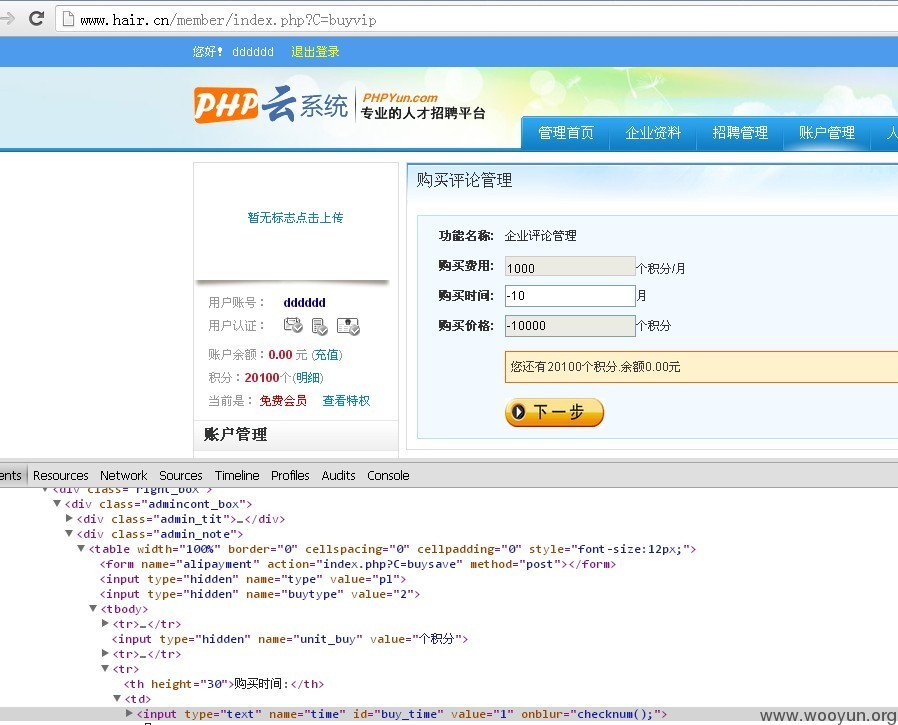The width and height of the screenshot is (898, 725).
Task: Click the phone verification icon
Action: 319,326
